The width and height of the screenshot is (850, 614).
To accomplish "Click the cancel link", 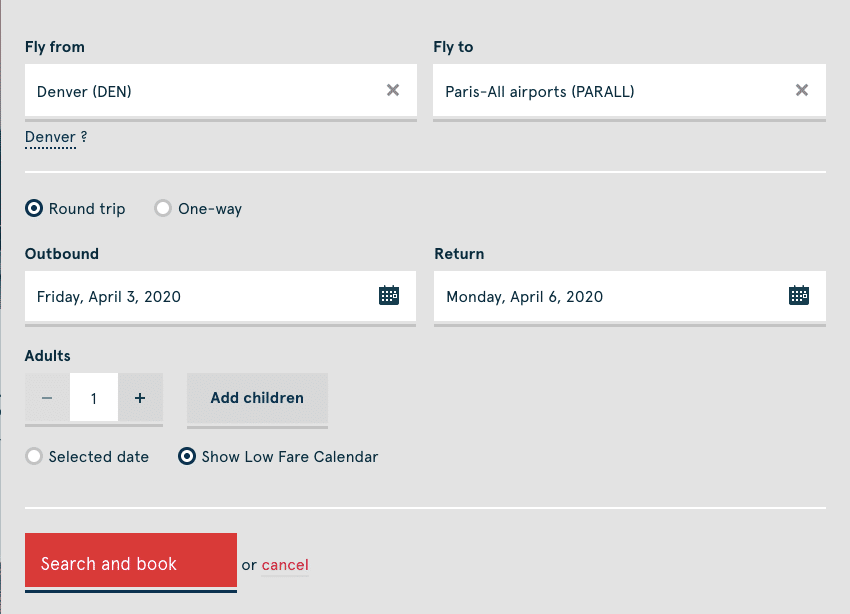I will (284, 564).
